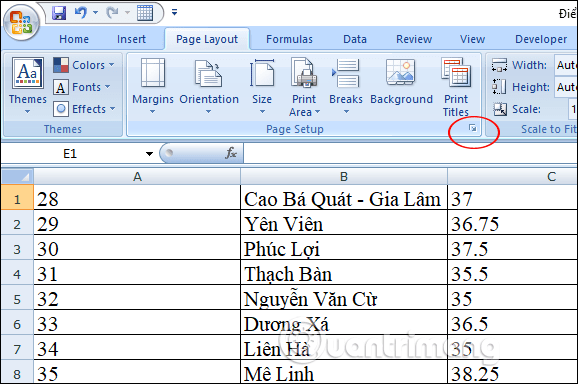The image size is (578, 384).
Task: Click cell containing Thạch Bàn
Action: coord(344,273)
